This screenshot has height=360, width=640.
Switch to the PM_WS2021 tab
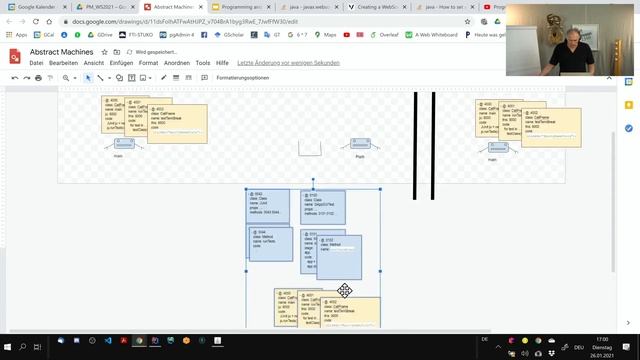[x=105, y=7]
